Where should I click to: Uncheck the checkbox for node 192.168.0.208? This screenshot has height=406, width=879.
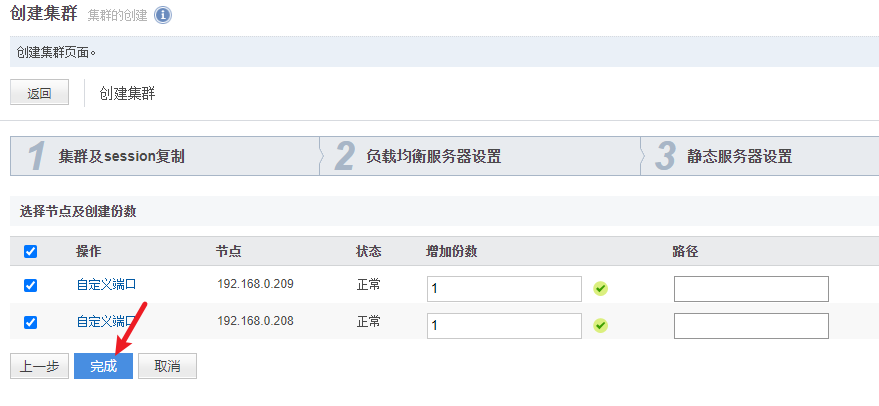coord(30,322)
